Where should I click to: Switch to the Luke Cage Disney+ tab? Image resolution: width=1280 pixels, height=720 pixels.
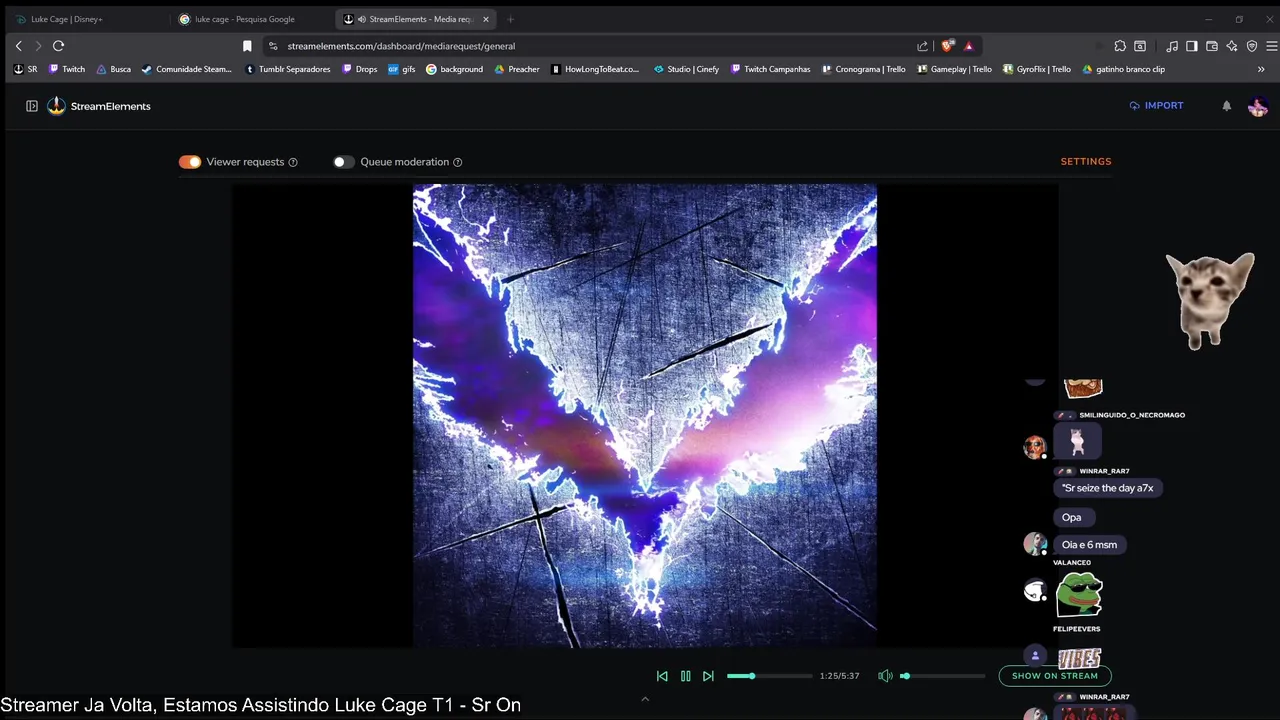(x=88, y=19)
